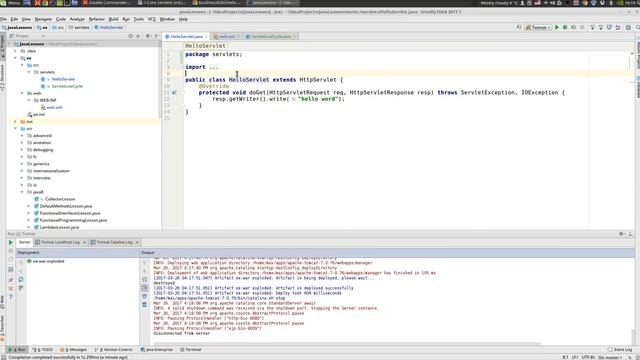Click the hide icon on the Run panel header
The width and height of the screenshot is (640, 360).
tap(630, 234)
